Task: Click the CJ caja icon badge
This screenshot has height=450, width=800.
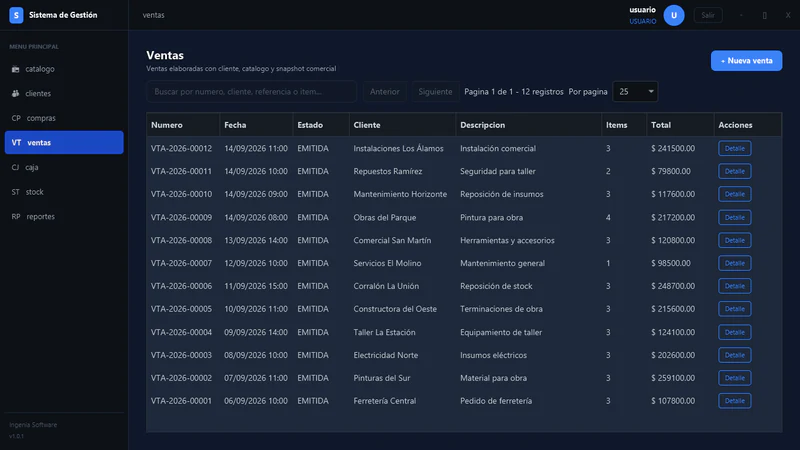Action: point(15,167)
